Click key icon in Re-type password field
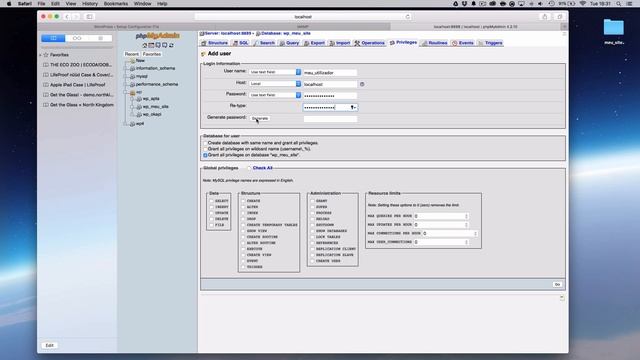The height and width of the screenshot is (360, 640). click(353, 107)
